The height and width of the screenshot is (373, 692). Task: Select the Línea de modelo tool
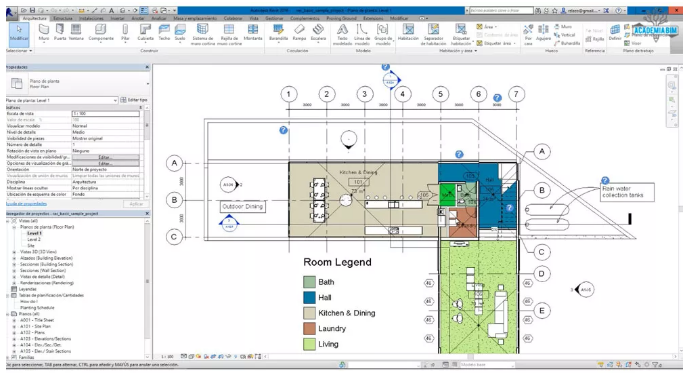point(362,34)
